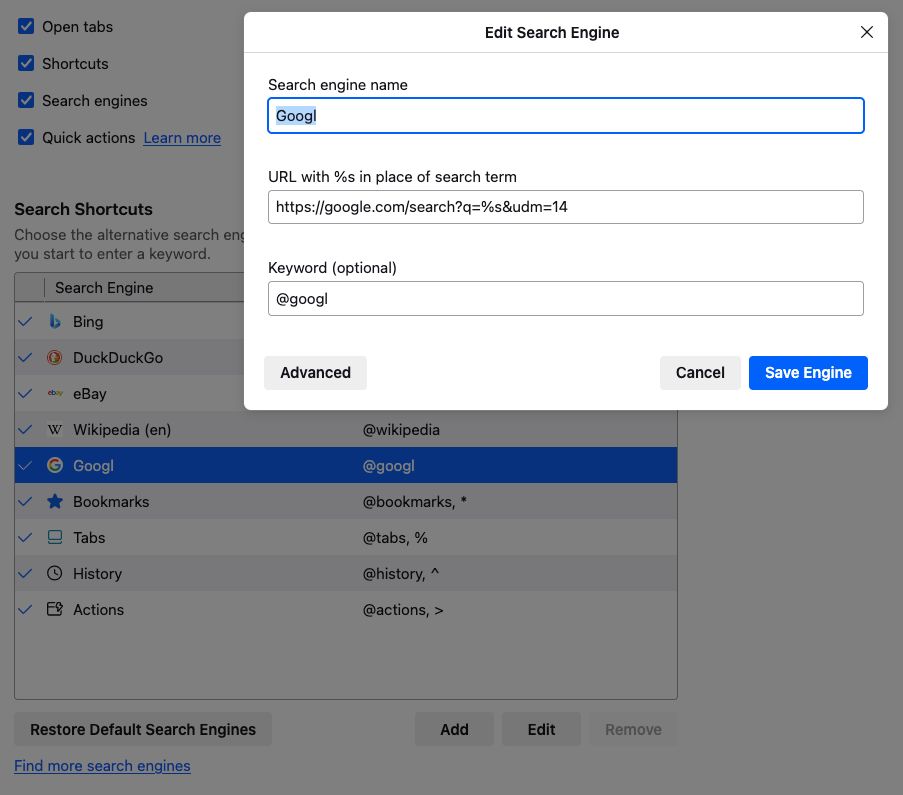This screenshot has width=903, height=795.
Task: Uncheck the Open tabs suggestion
Action: coord(25,27)
